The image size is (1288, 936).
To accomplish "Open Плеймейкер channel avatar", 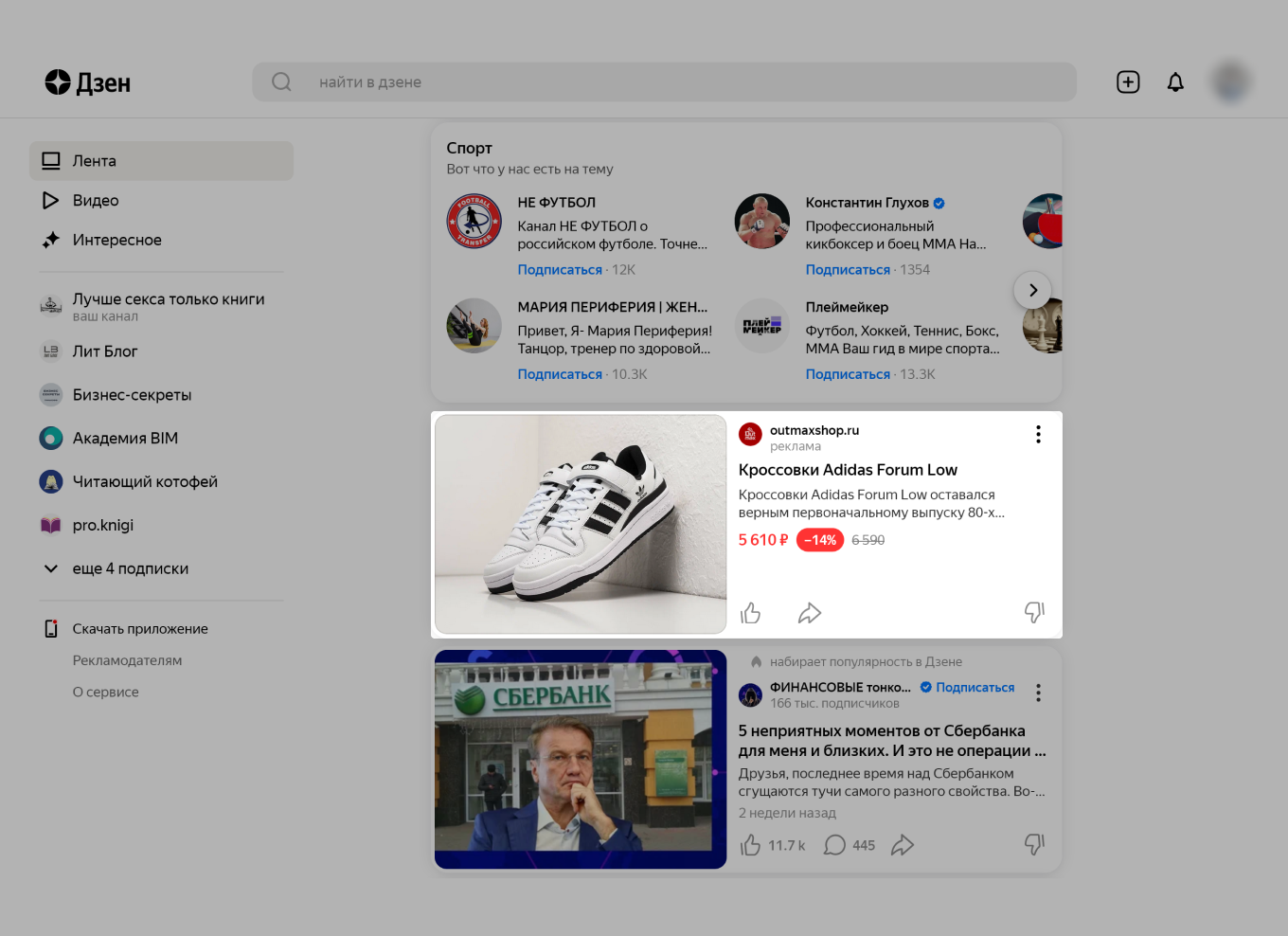I will (762, 326).
